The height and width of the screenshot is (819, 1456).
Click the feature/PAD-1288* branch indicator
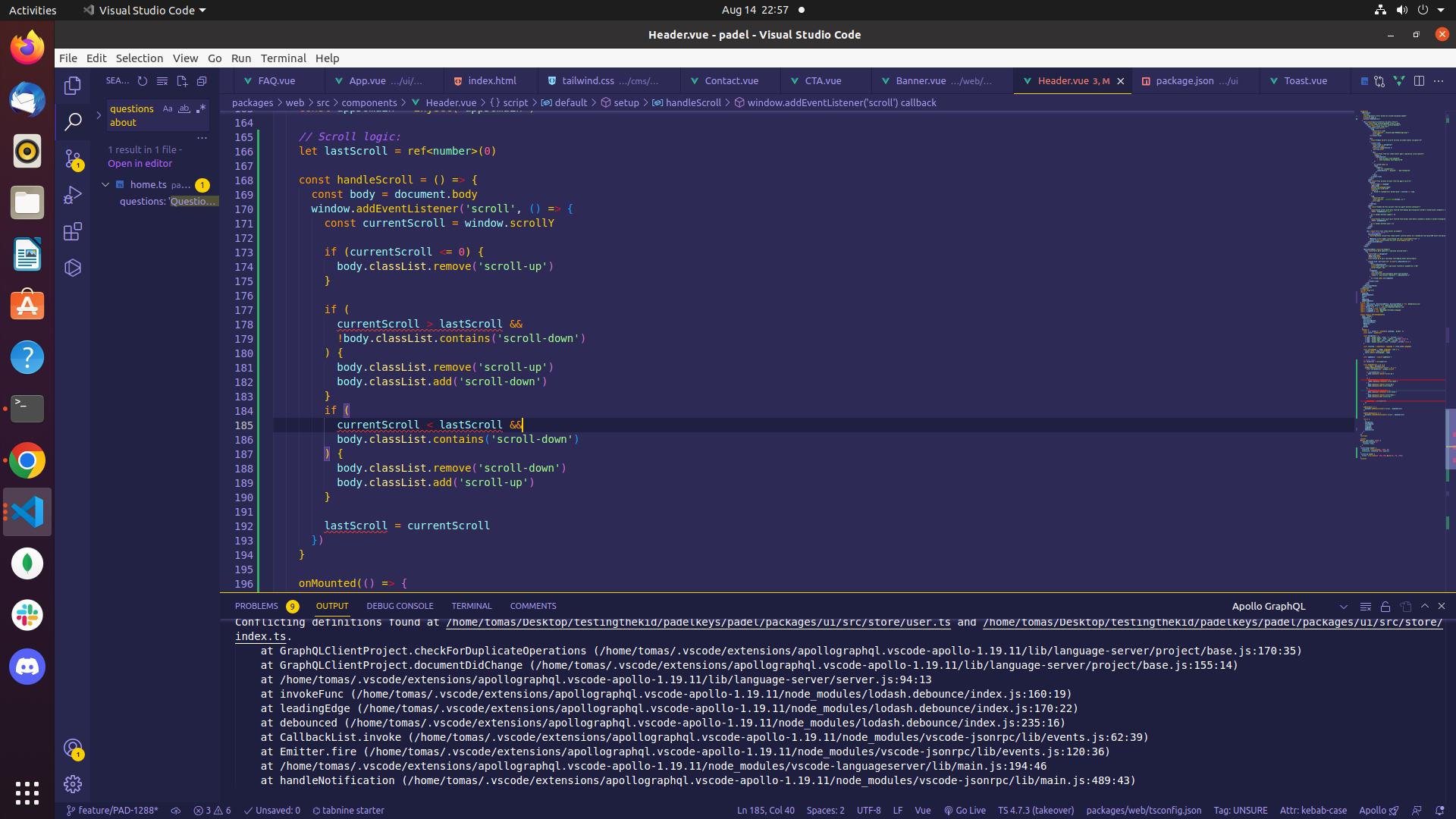(112, 810)
